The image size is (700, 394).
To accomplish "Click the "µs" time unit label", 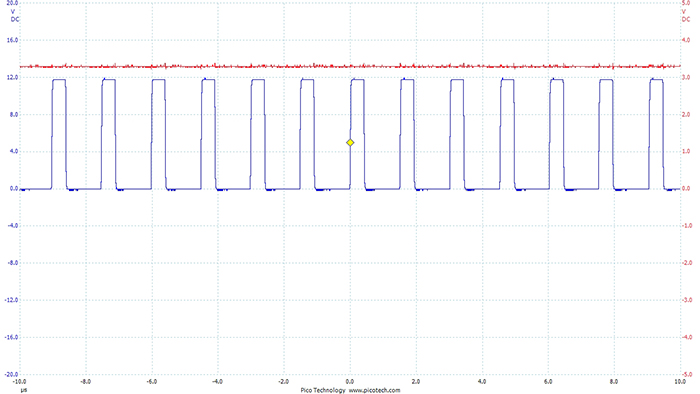I will (x=23, y=390).
